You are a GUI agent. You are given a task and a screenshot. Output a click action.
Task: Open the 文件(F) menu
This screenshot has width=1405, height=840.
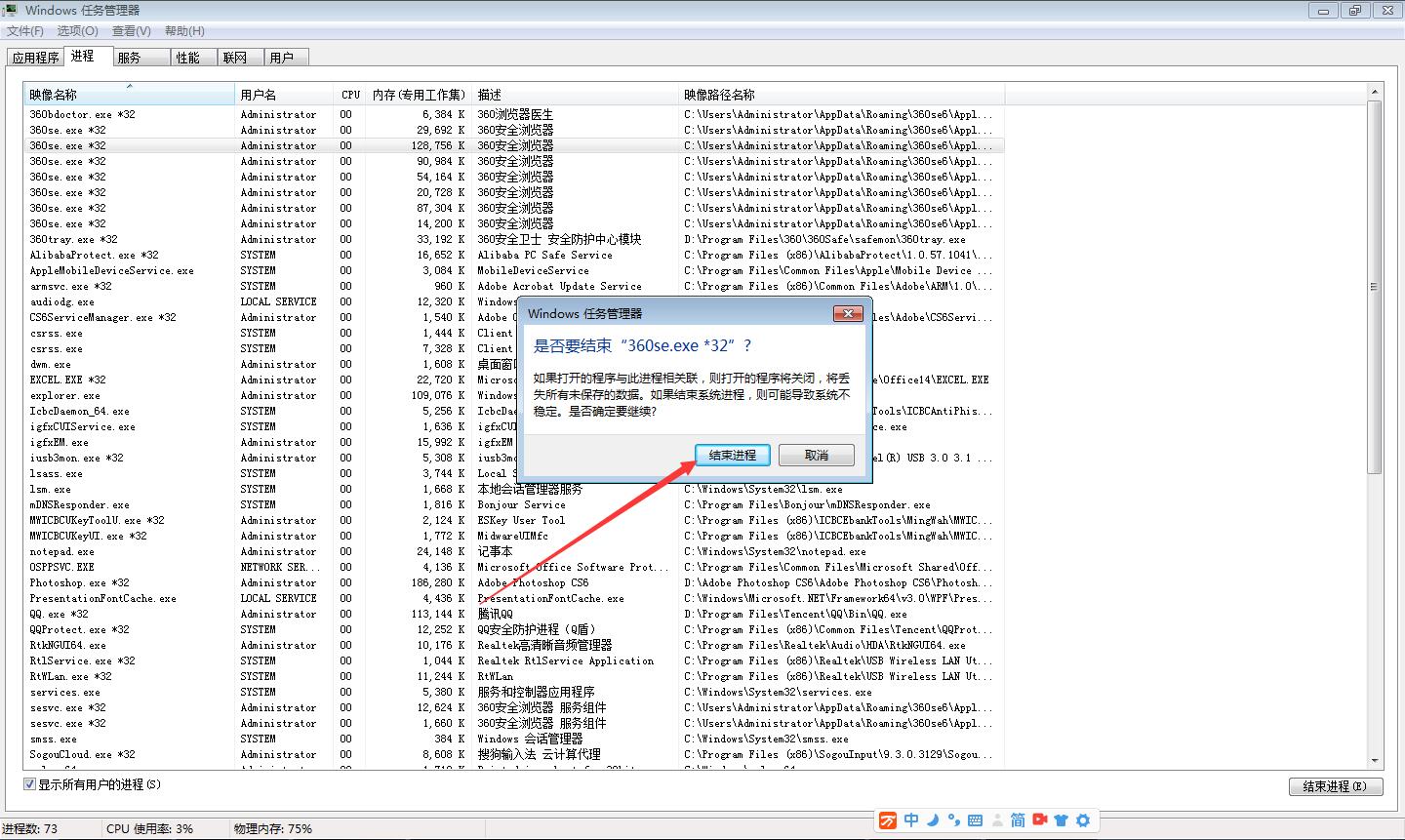(25, 31)
